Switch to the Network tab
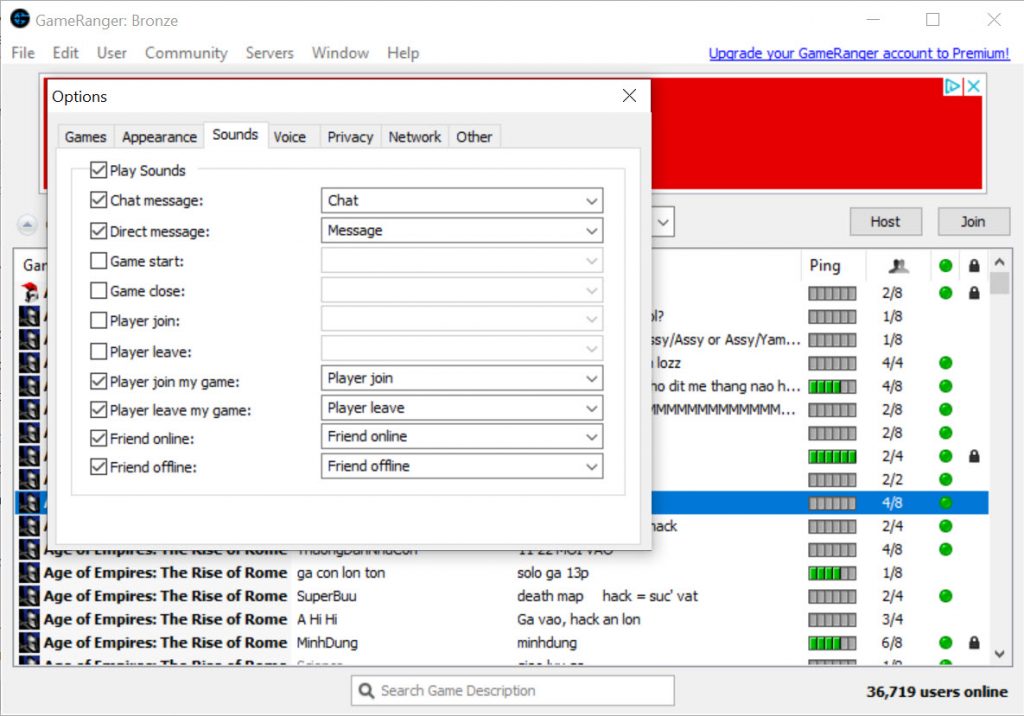 click(x=415, y=137)
